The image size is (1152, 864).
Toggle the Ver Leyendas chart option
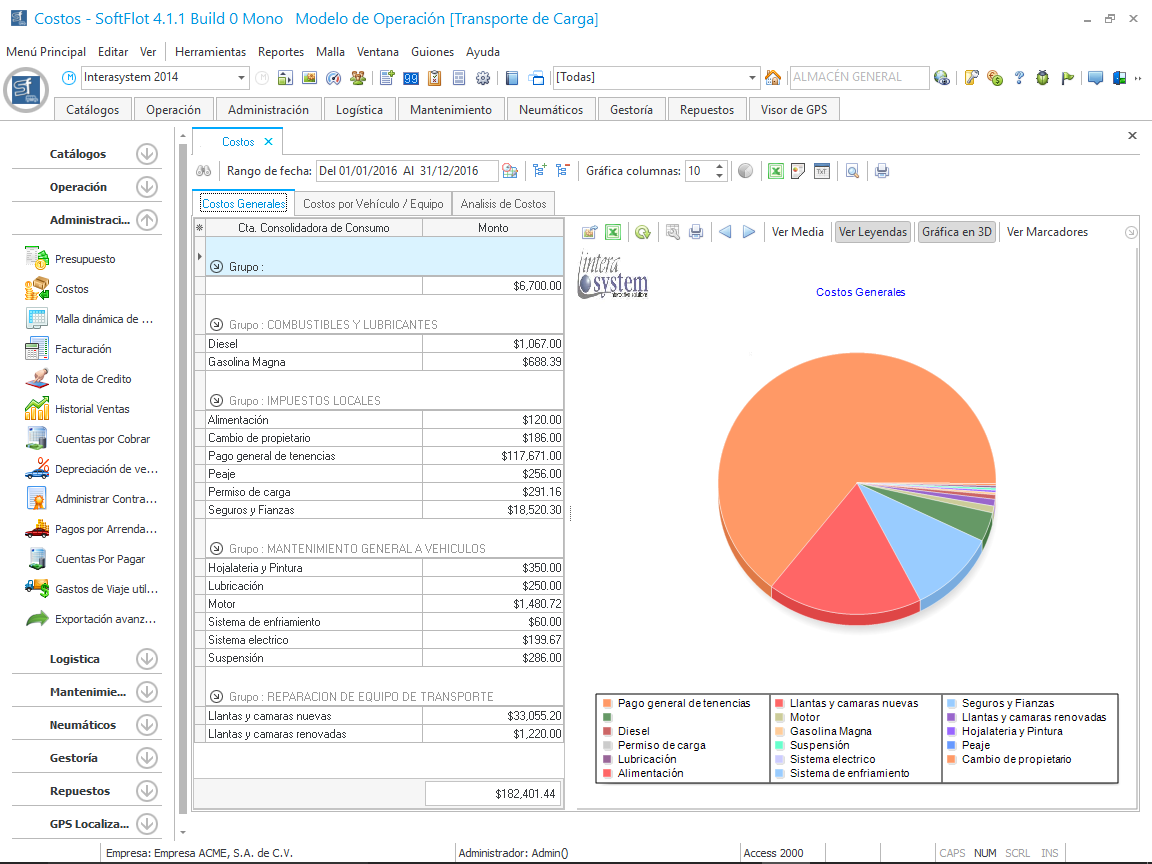(x=873, y=232)
